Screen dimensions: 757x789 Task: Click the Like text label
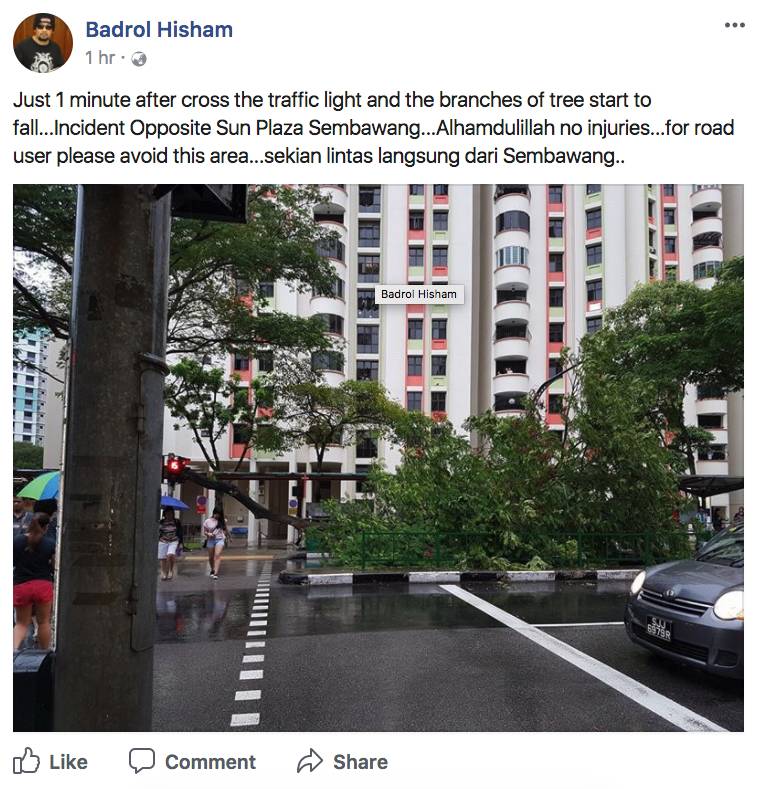[x=68, y=762]
